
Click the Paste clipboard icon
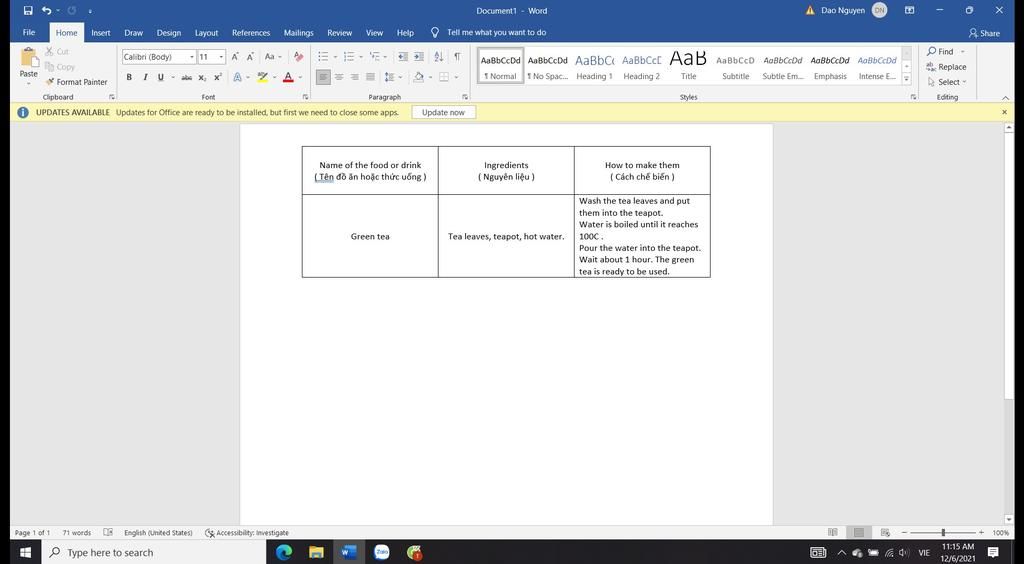click(x=29, y=57)
